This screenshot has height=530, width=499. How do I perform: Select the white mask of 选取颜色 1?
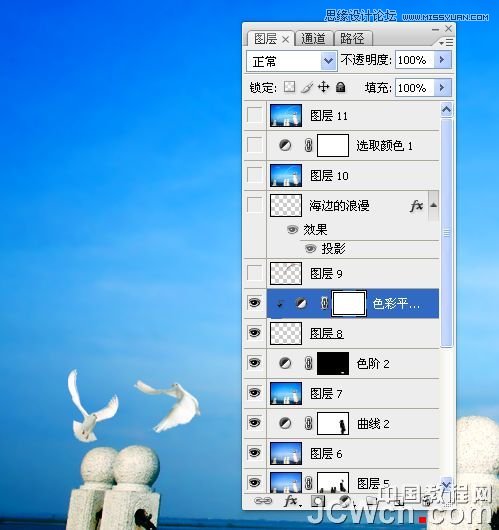333,145
